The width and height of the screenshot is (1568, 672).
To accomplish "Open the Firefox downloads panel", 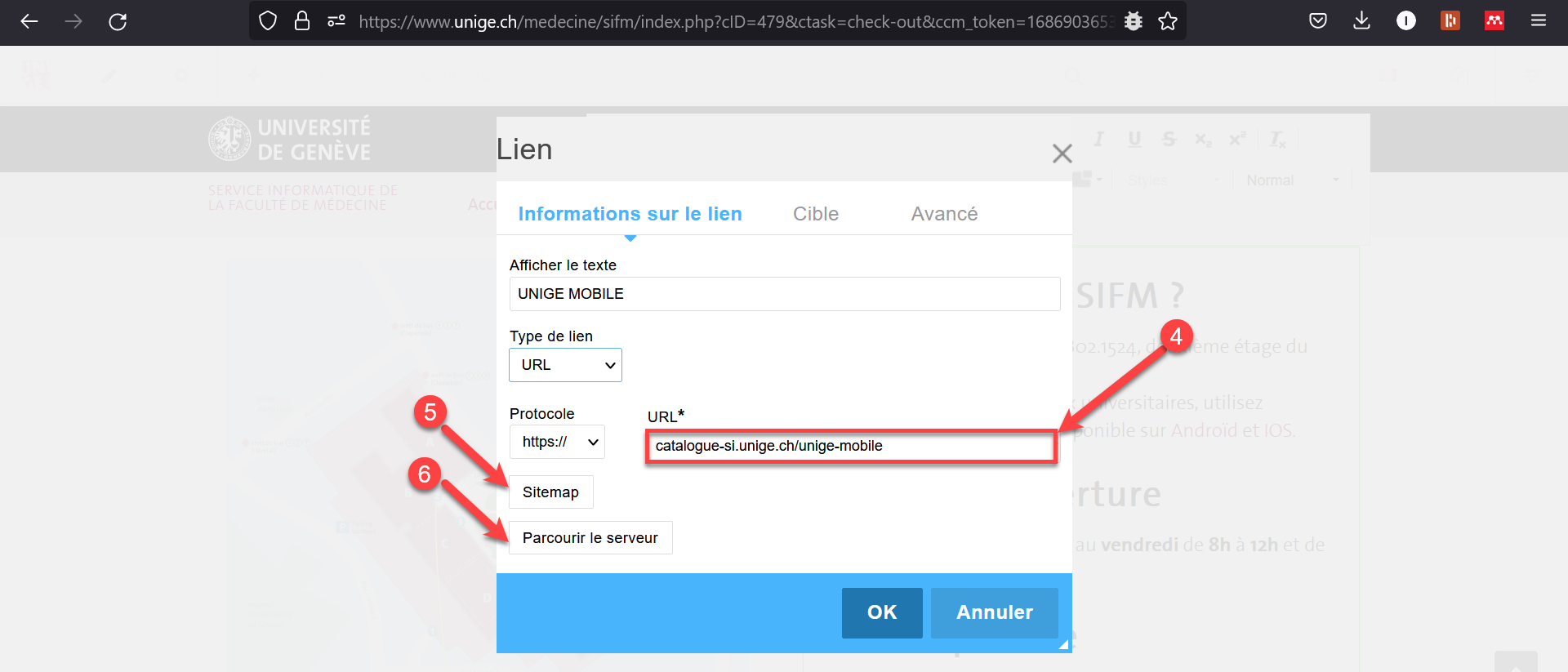I will 1361,21.
